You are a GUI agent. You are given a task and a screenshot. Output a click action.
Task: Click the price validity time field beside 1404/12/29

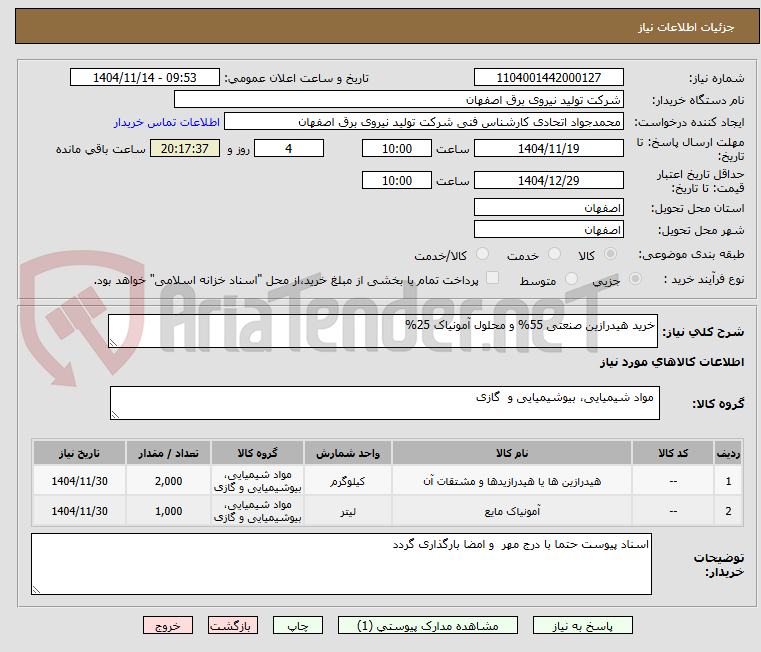[397, 181]
